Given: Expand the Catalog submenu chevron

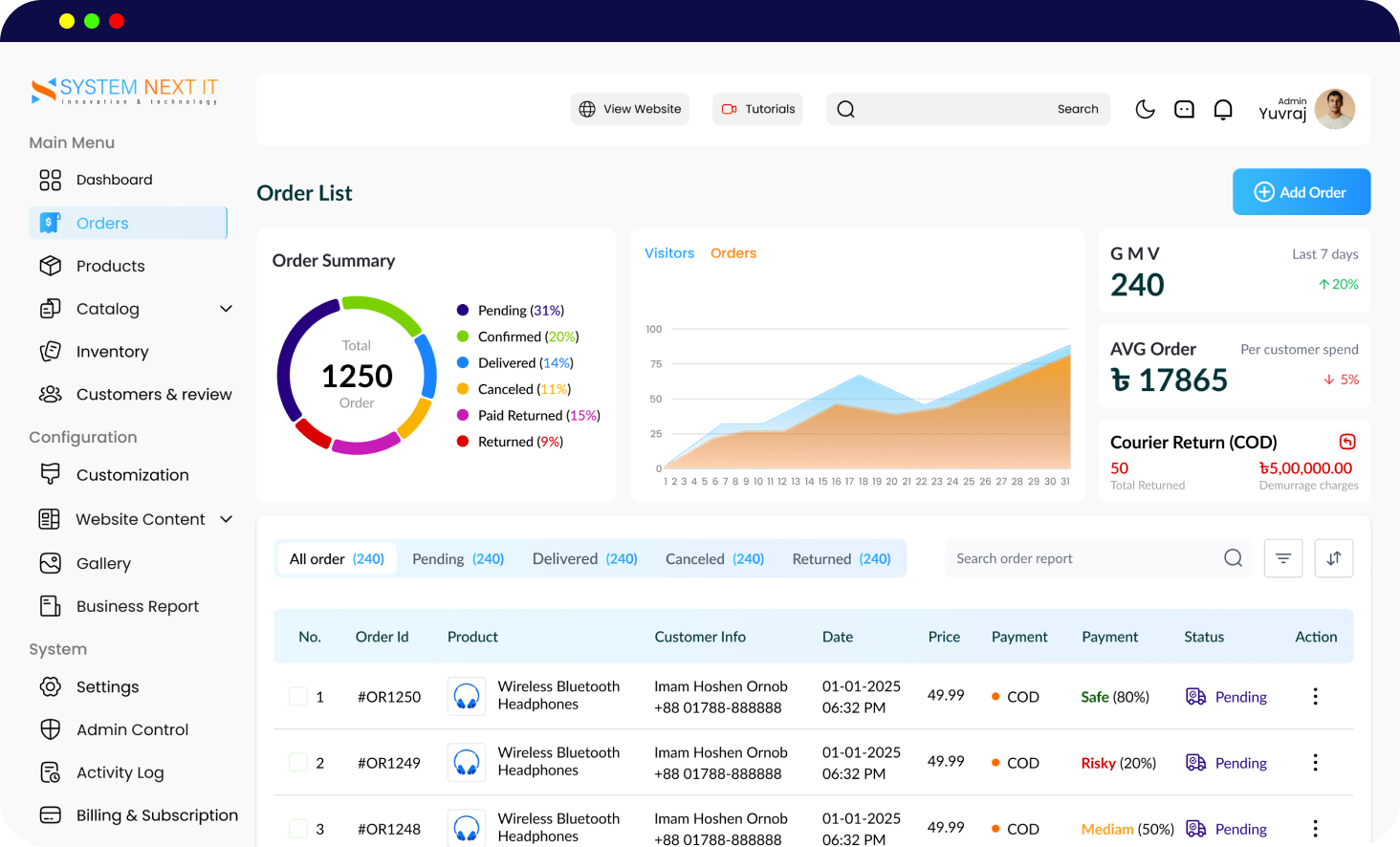Looking at the screenshot, I should (x=227, y=309).
